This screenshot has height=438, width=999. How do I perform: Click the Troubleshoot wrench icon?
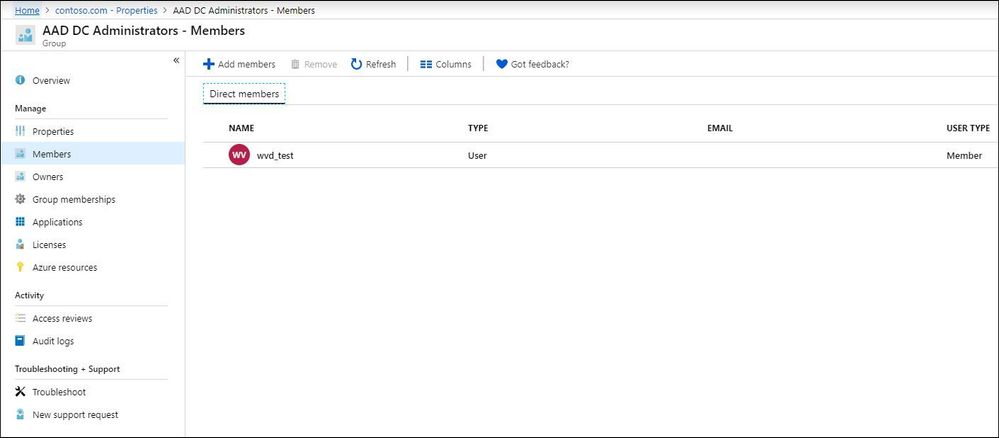coord(20,391)
